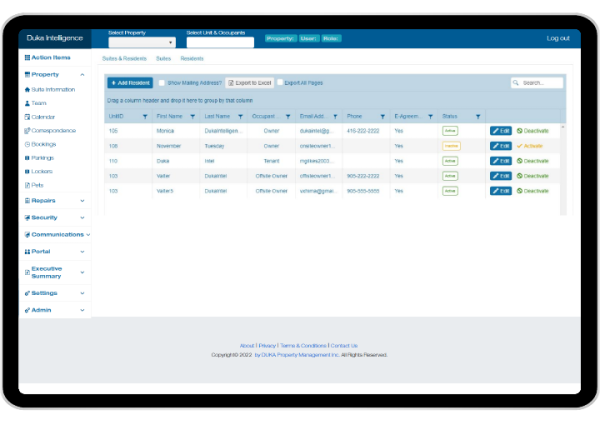Image resolution: width=600 pixels, height=425 pixels.
Task: Filter the Email Address column
Action: tap(335, 117)
